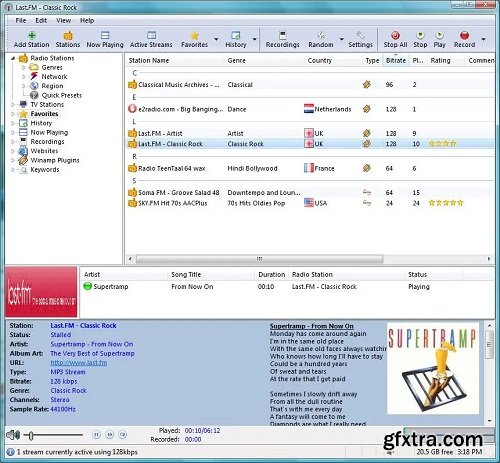The image size is (500, 463).
Task: Open the Edit menu
Action: coord(41,21)
